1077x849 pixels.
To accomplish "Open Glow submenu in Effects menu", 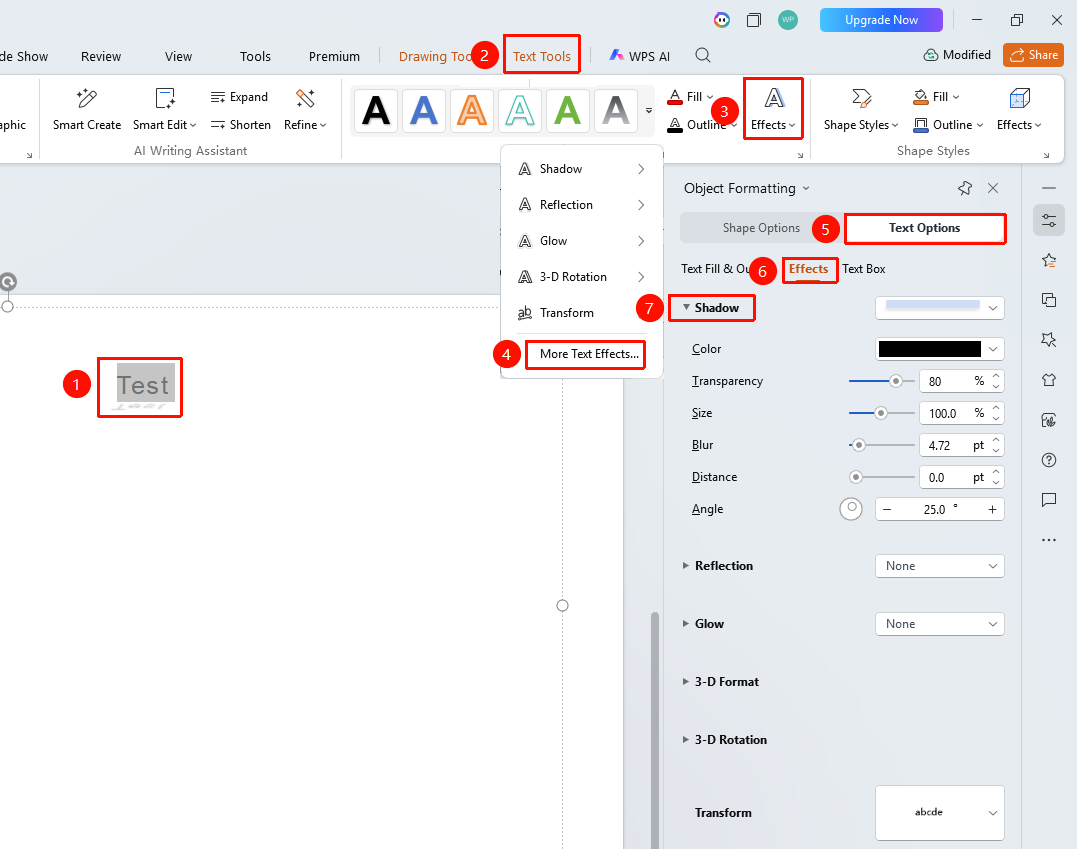I will tap(582, 241).
